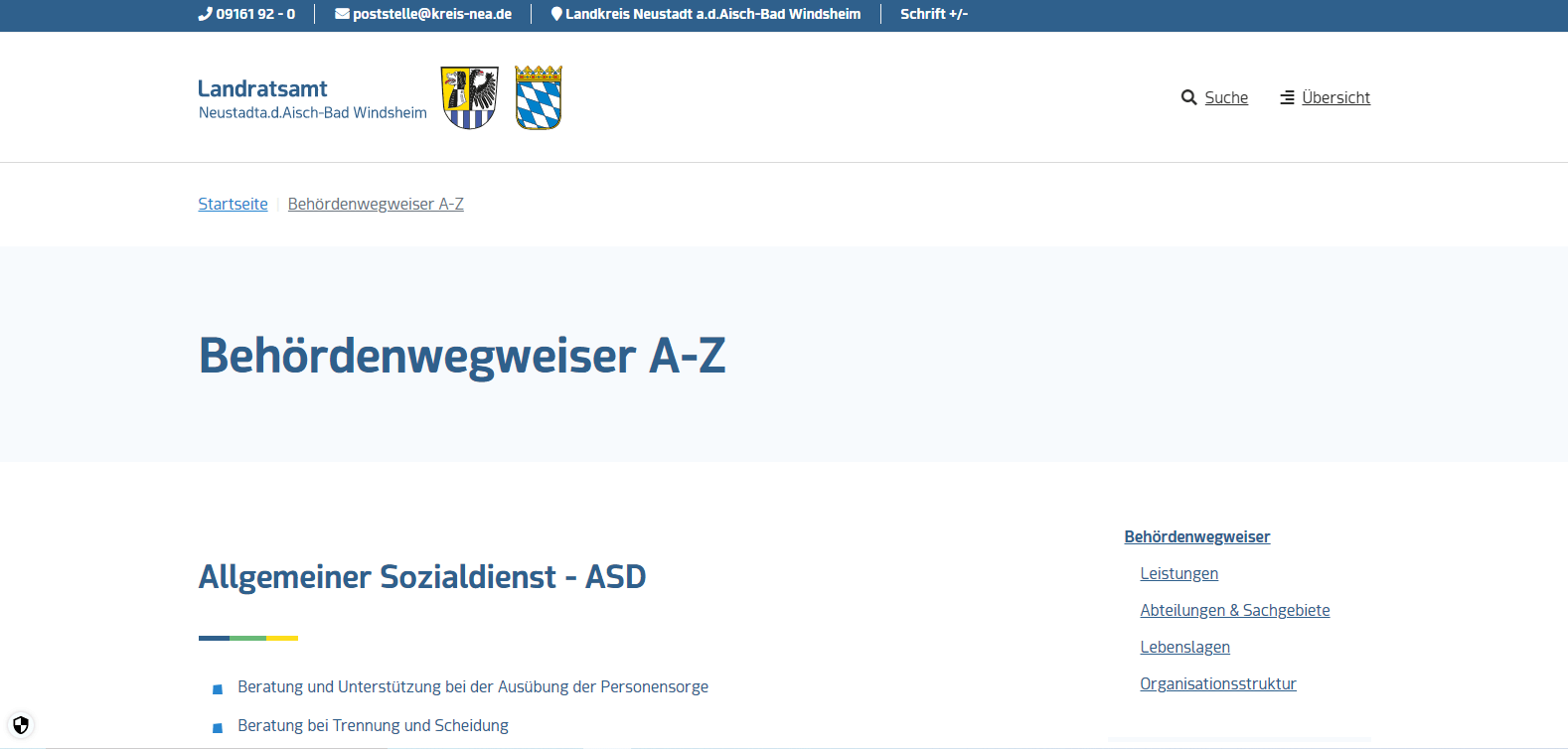Image resolution: width=1568 pixels, height=749 pixels.
Task: Select Leistungen in the sidebar
Action: point(1178,573)
